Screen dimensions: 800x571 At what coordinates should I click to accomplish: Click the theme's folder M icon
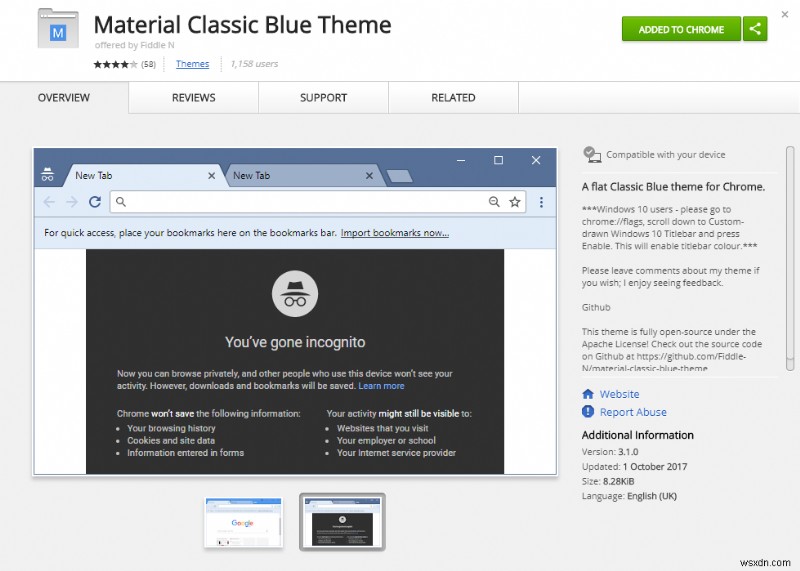58,29
